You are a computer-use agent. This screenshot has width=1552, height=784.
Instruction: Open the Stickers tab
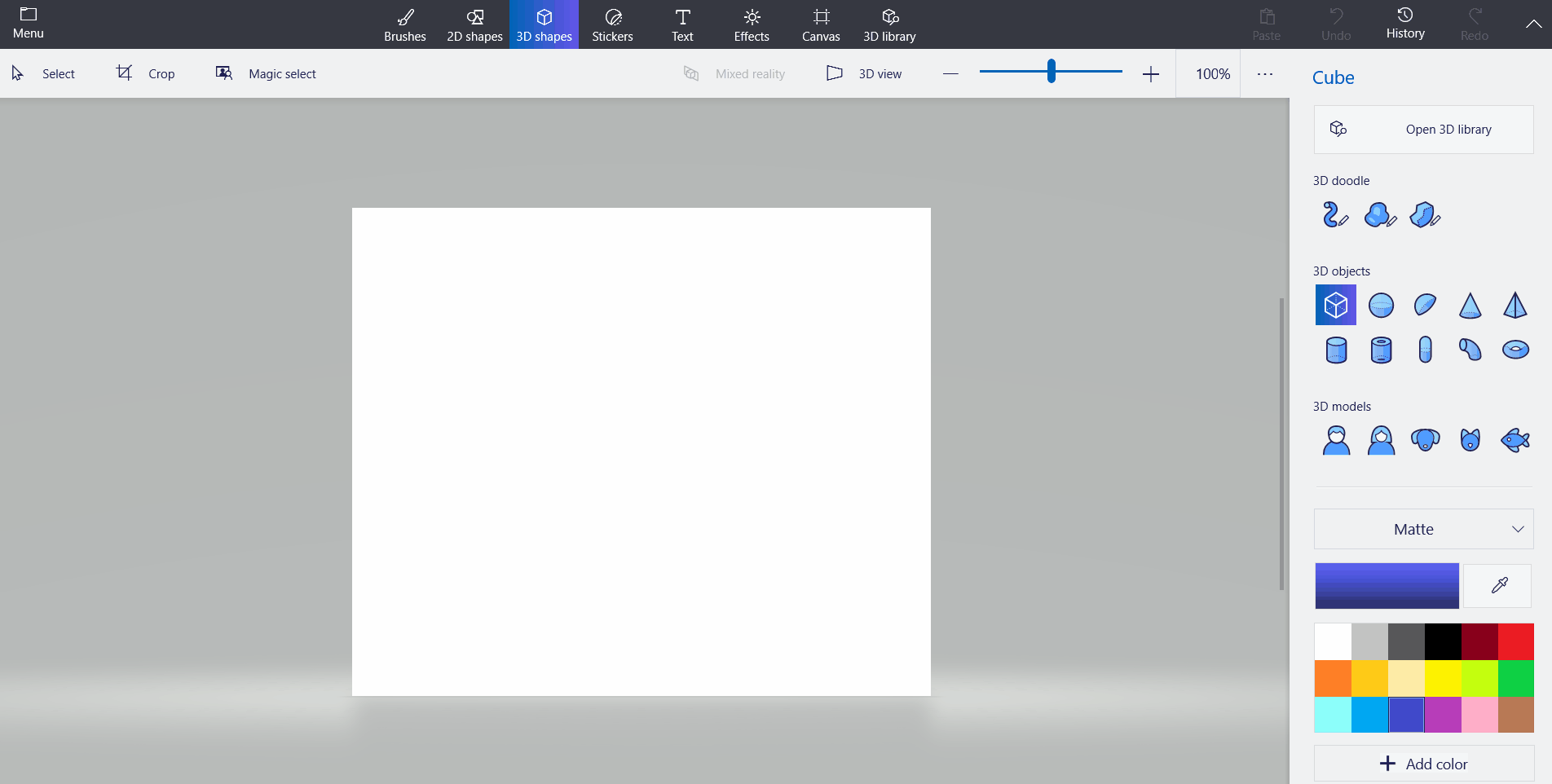612,24
